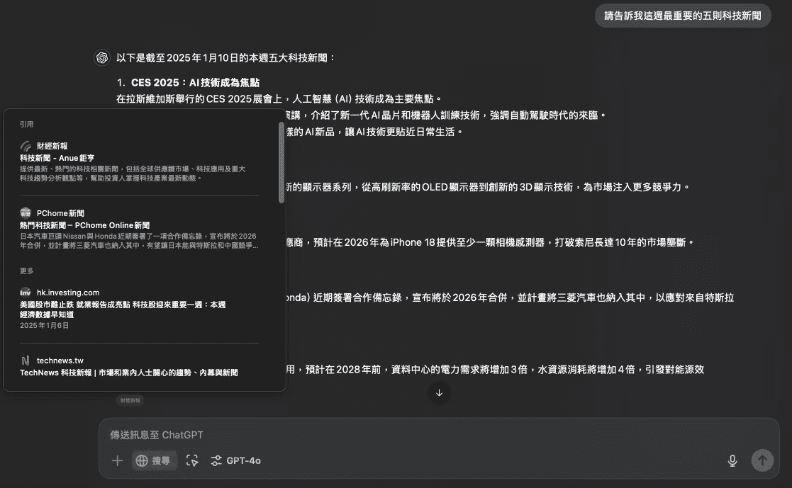Click the scroll-to-bottom arrow button

coord(439,393)
